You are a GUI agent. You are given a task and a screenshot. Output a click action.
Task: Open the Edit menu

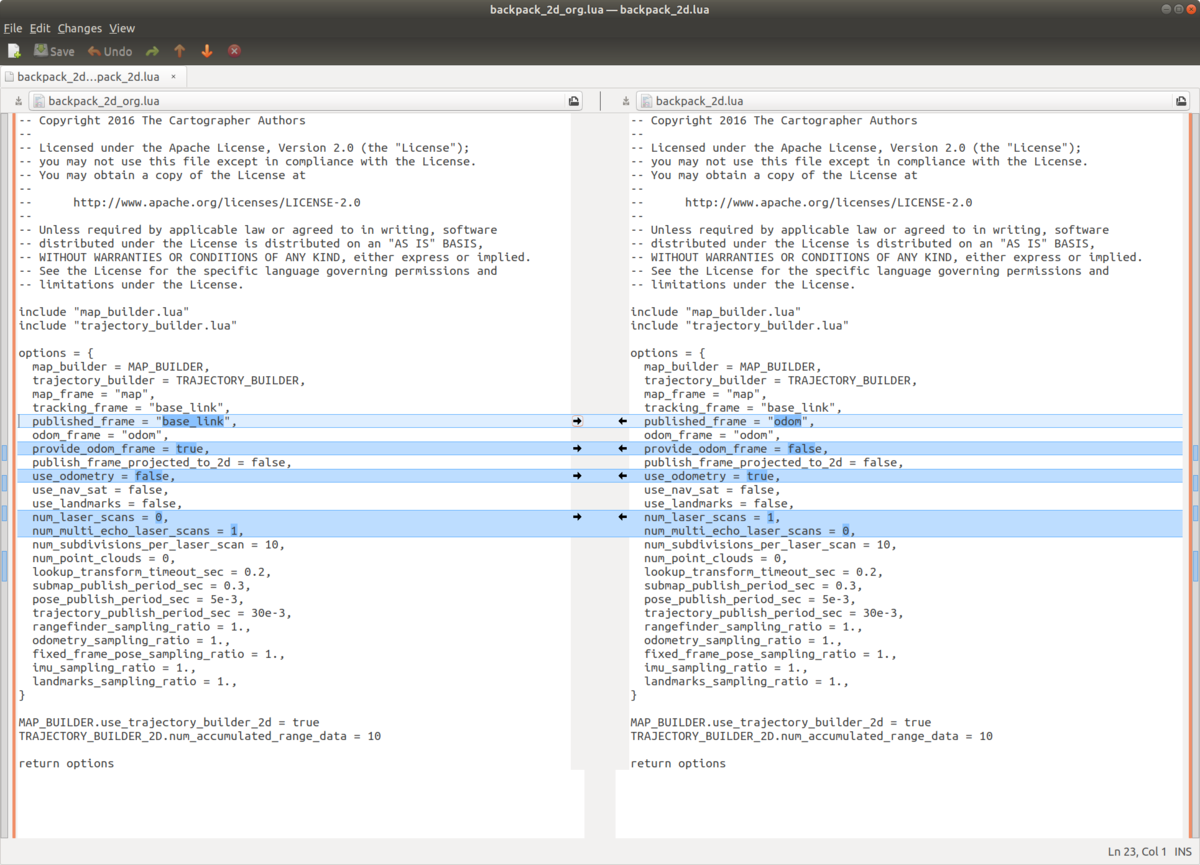(x=40, y=28)
